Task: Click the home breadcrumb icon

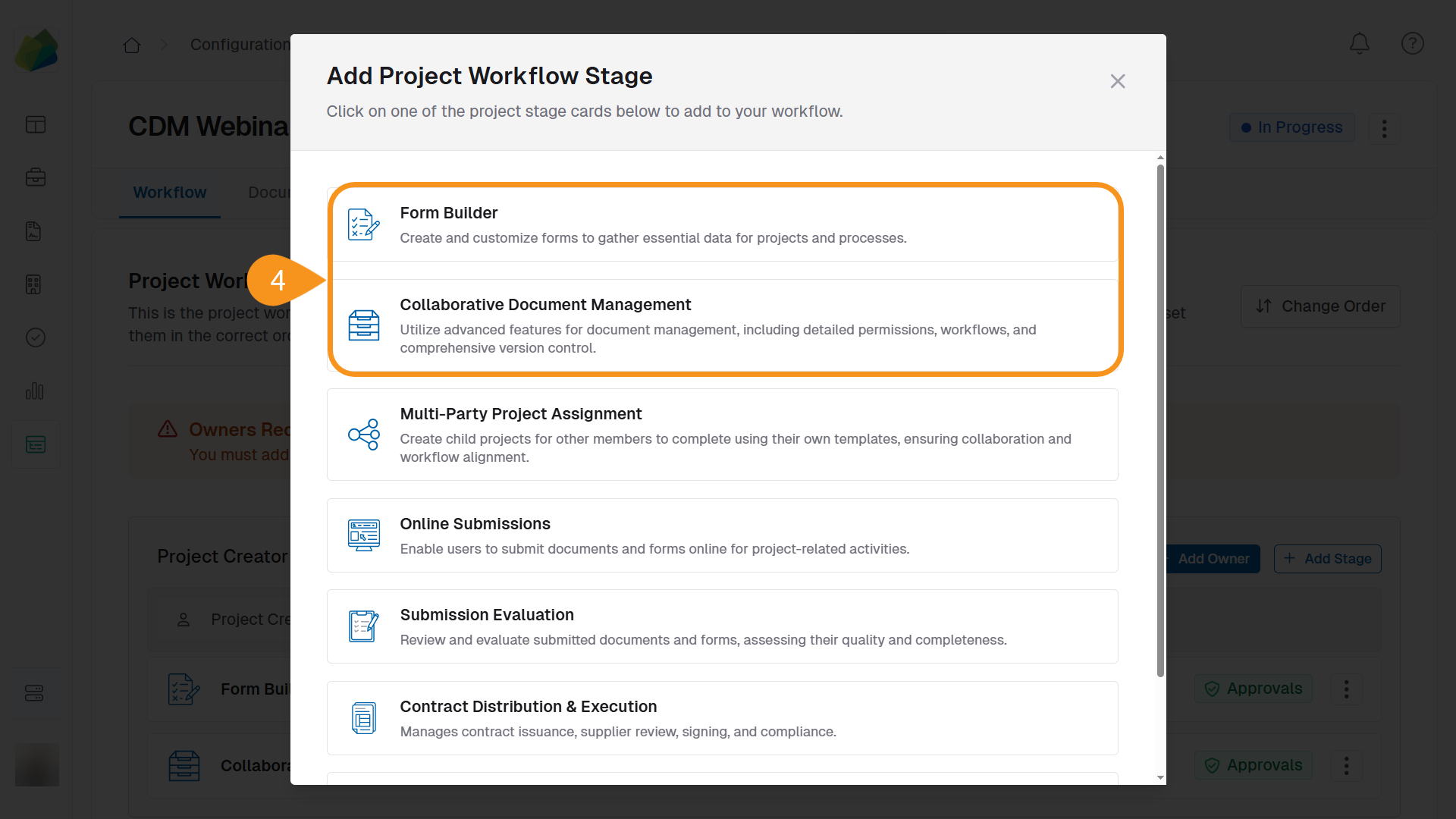Action: click(x=131, y=45)
